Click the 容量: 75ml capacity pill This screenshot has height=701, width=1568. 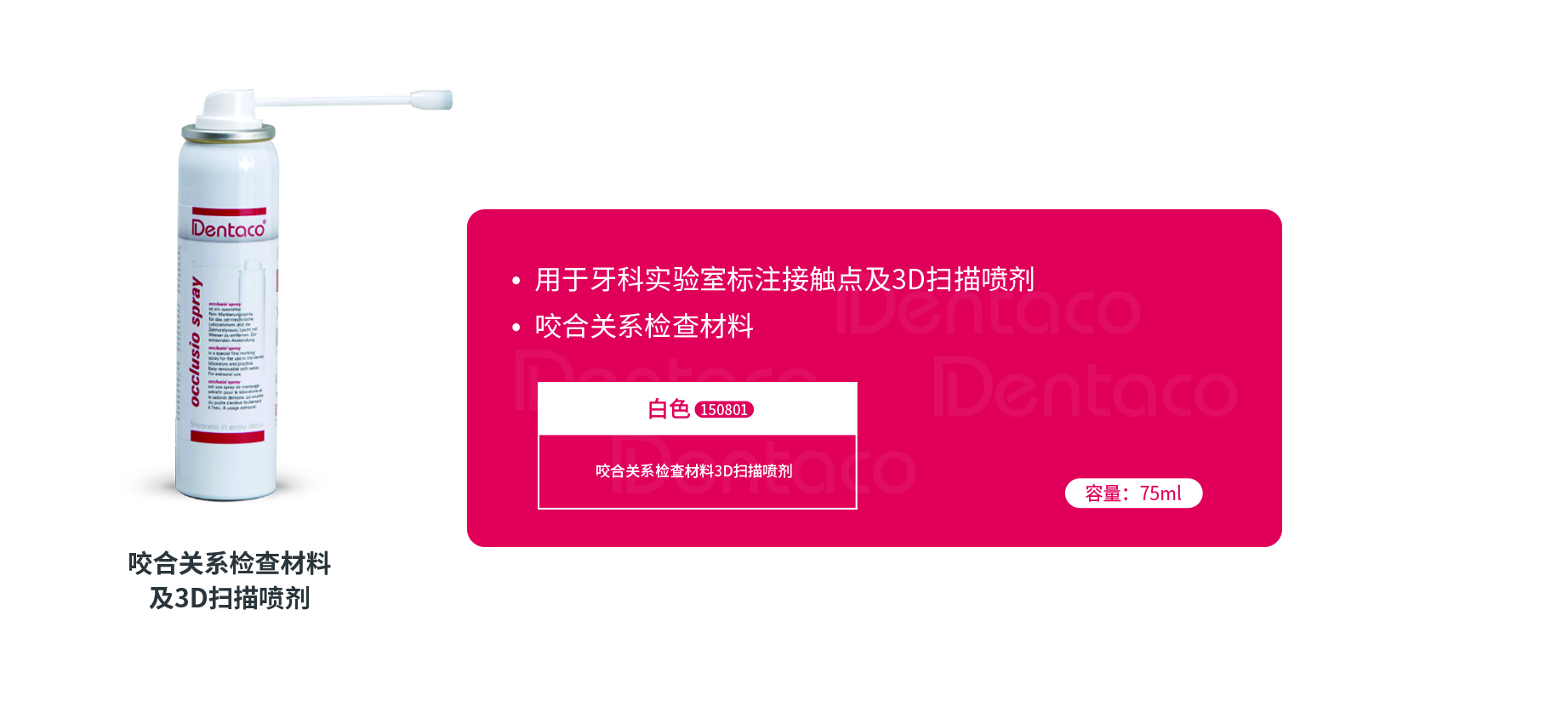(1133, 493)
